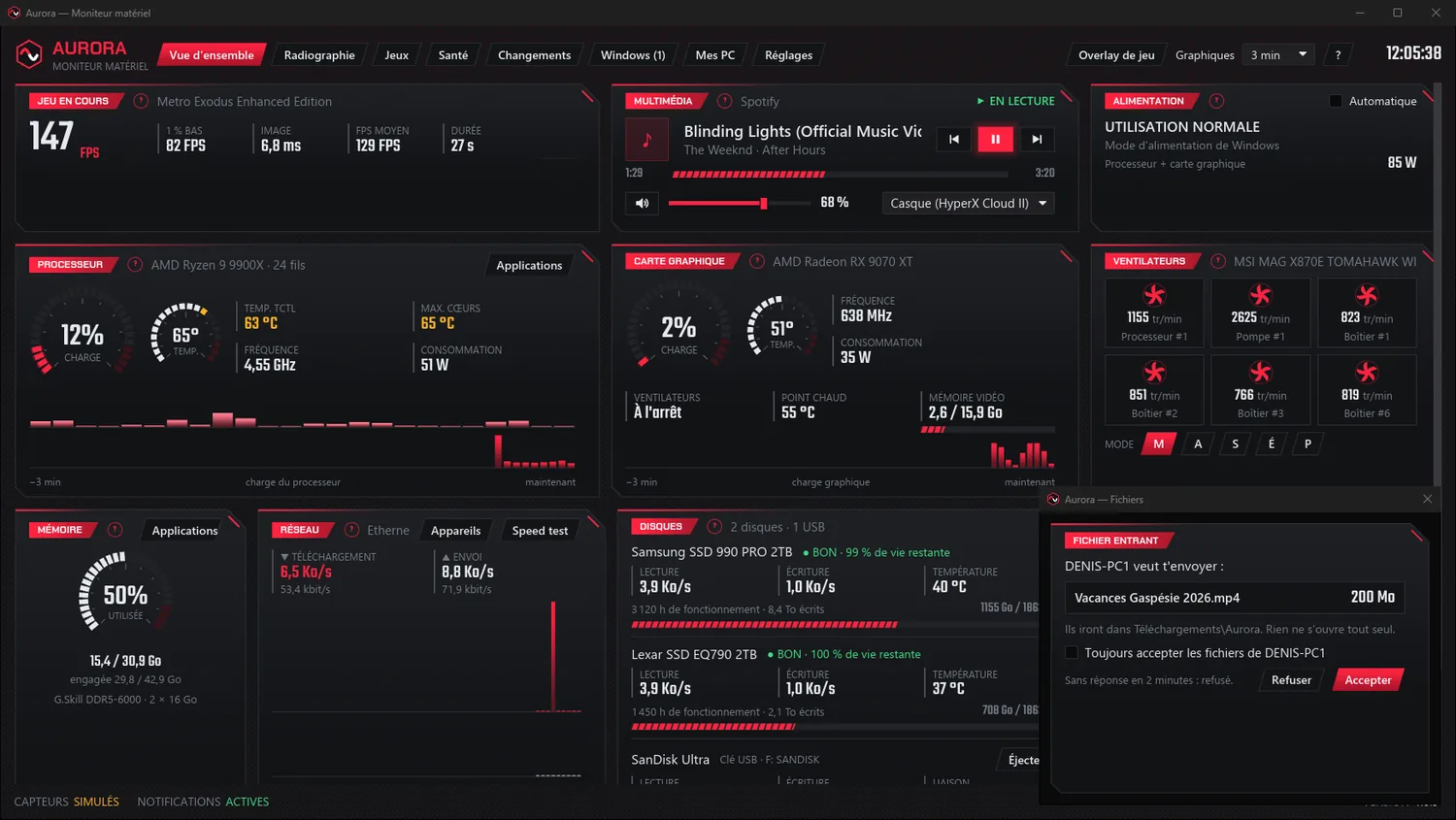The image size is (1456, 820).
Task: Seek in the Spotify track progress bar
Action: click(x=839, y=175)
